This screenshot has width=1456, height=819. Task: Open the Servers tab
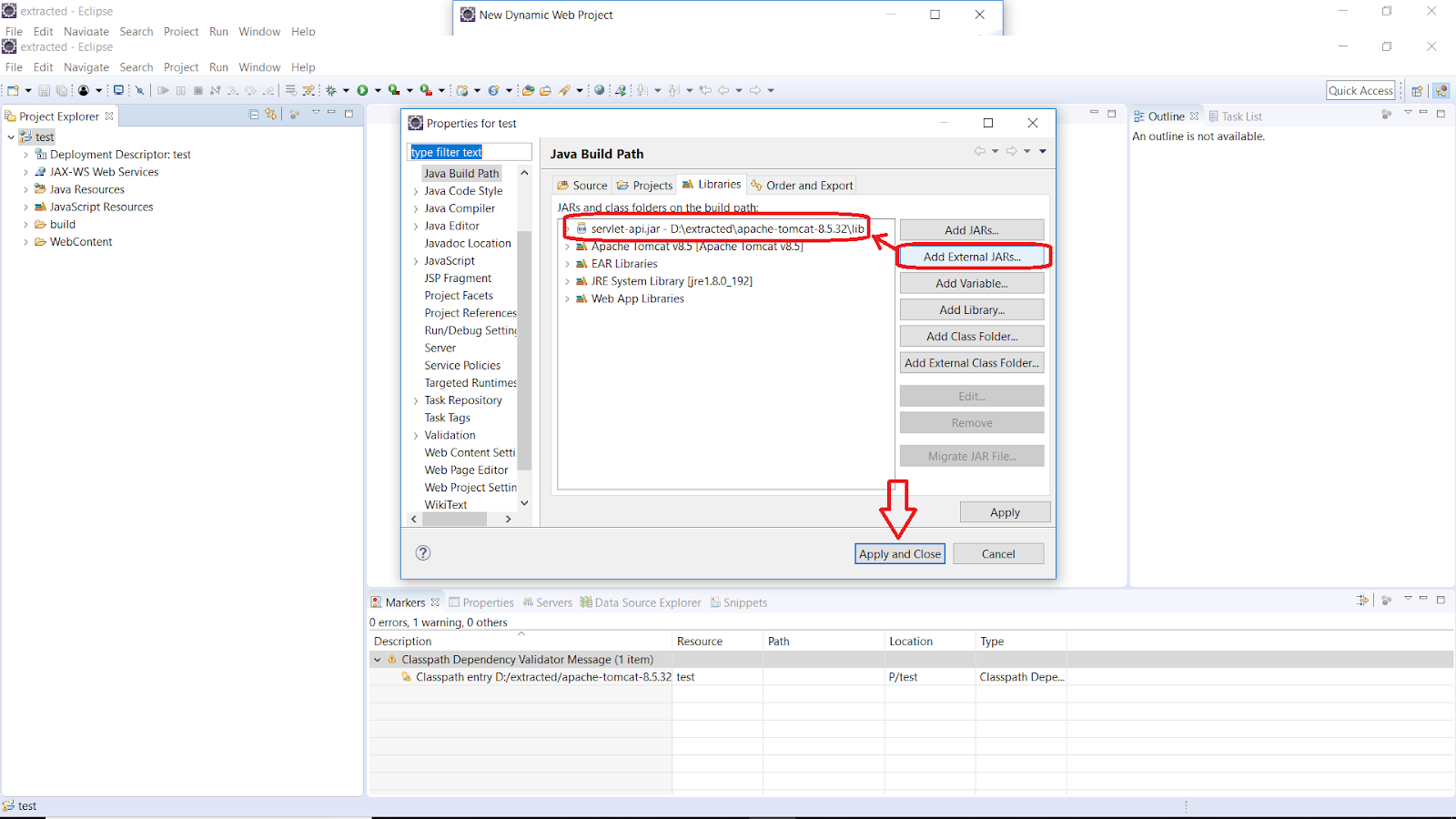[x=547, y=602]
